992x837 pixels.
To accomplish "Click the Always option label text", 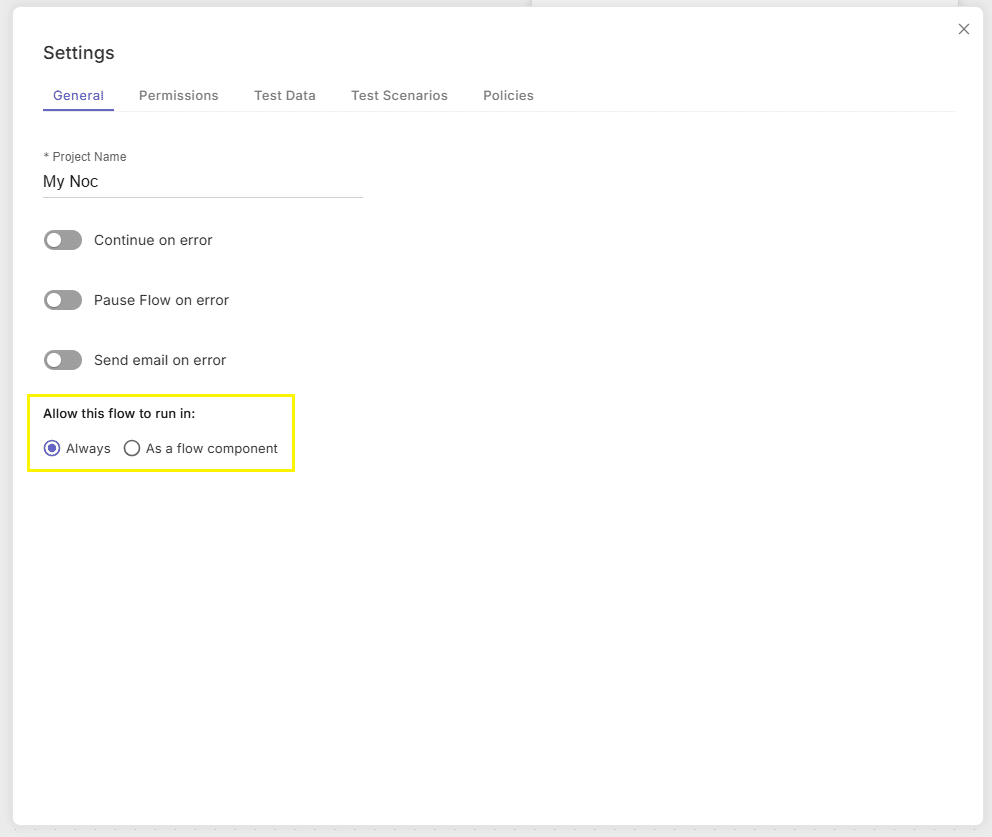I will coord(88,449).
